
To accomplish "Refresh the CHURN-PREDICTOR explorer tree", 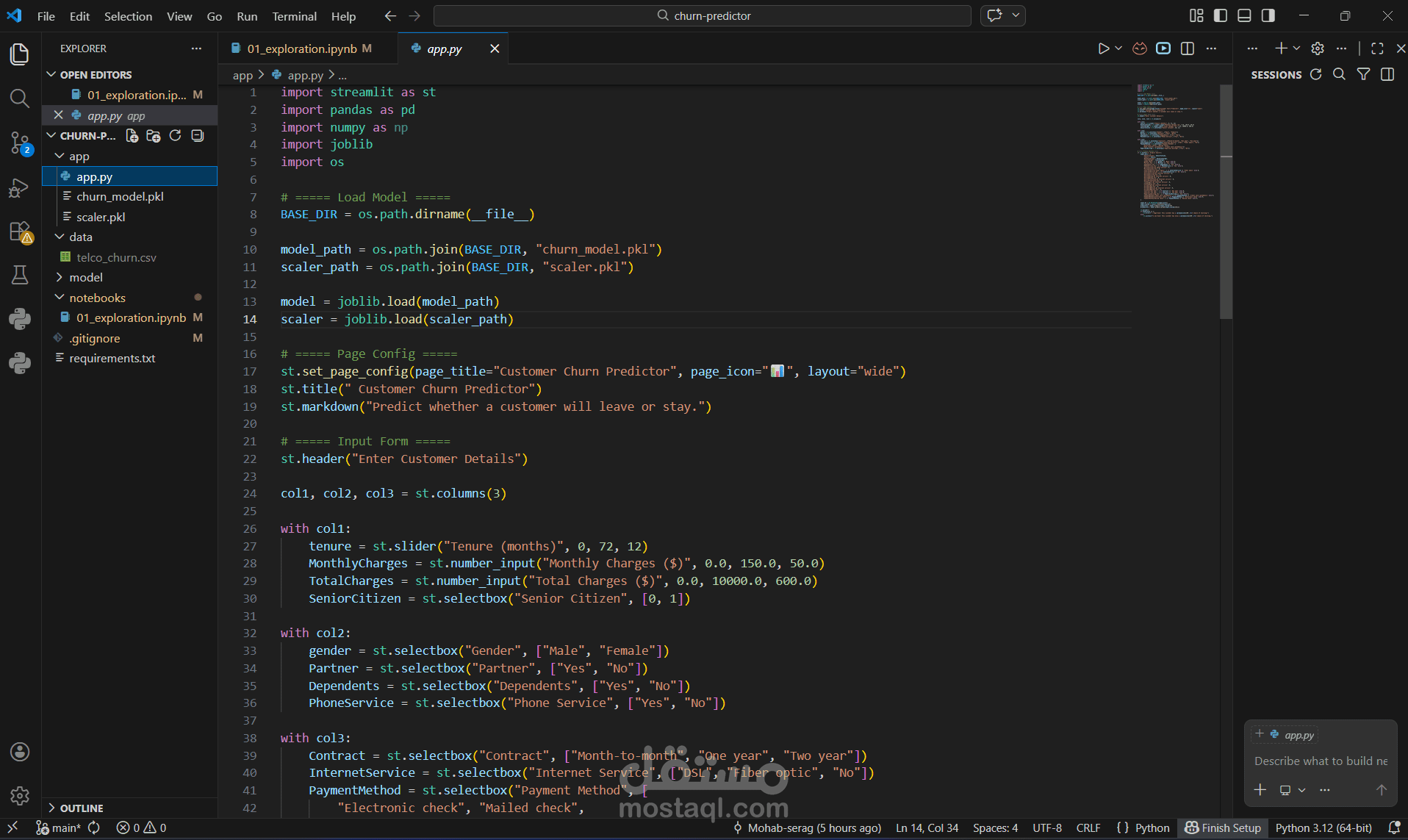I will coord(175,136).
